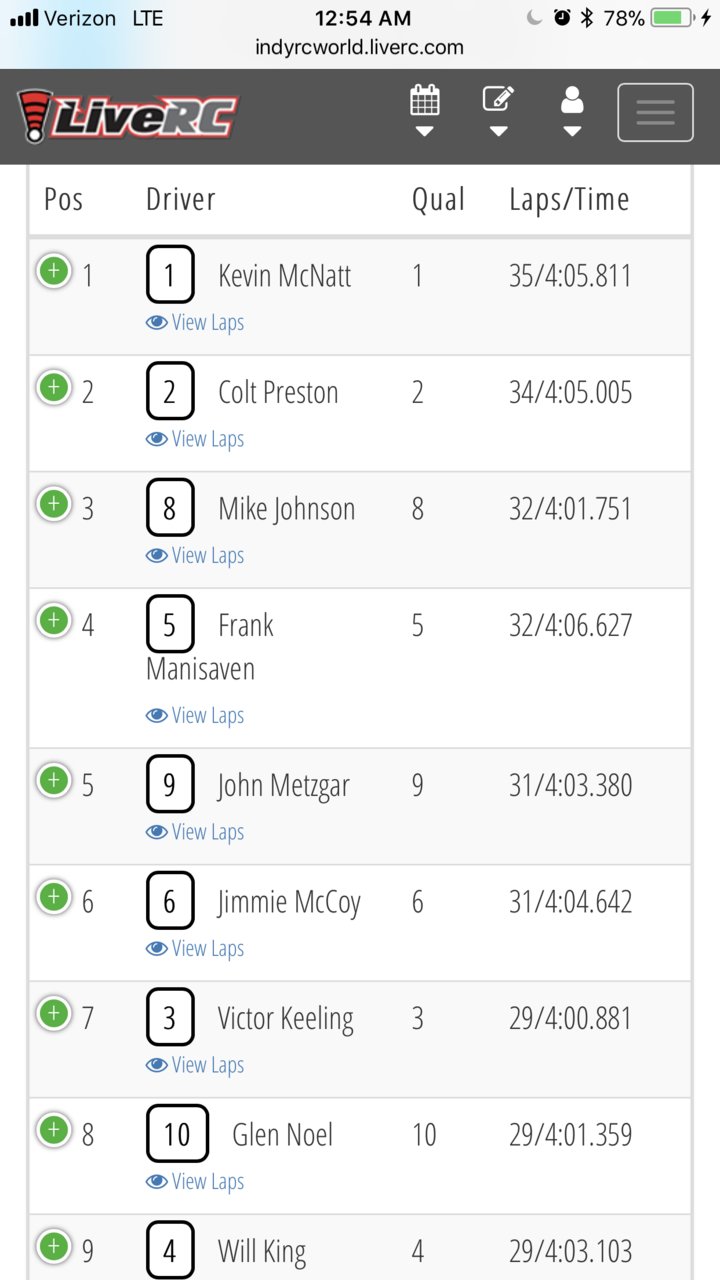Click car number 8 badge for Mike Johnson
The image size is (720, 1280).
tap(169, 509)
